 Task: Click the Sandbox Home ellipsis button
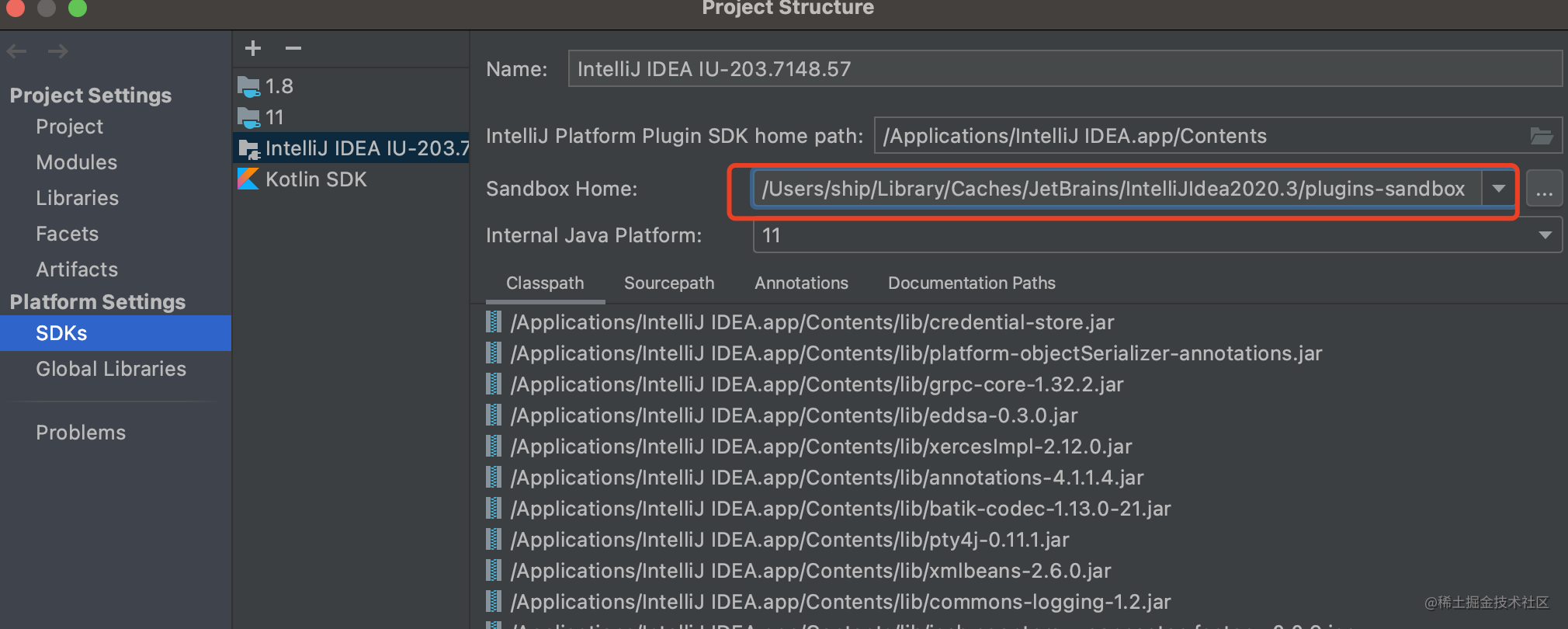[1544, 189]
